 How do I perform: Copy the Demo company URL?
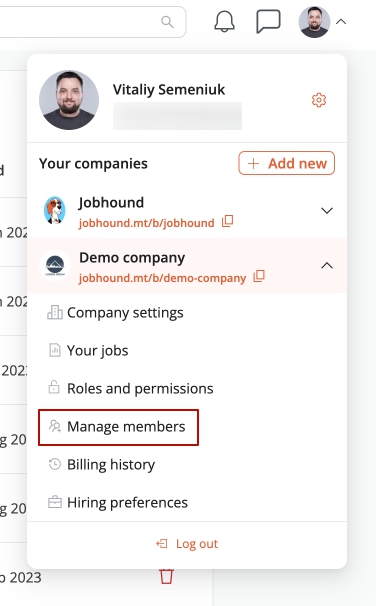pyautogui.click(x=259, y=276)
